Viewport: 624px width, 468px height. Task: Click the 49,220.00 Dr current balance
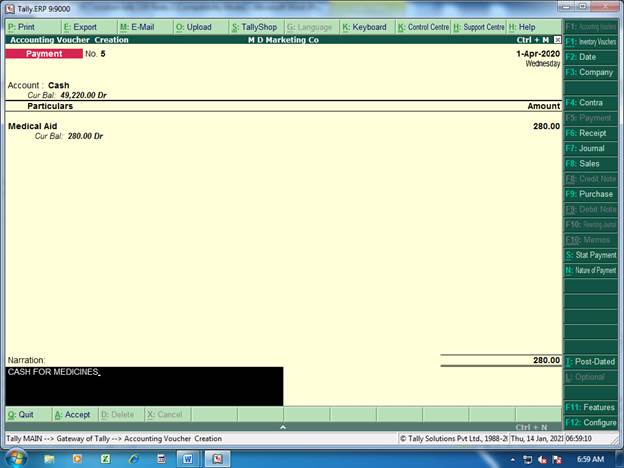point(84,95)
